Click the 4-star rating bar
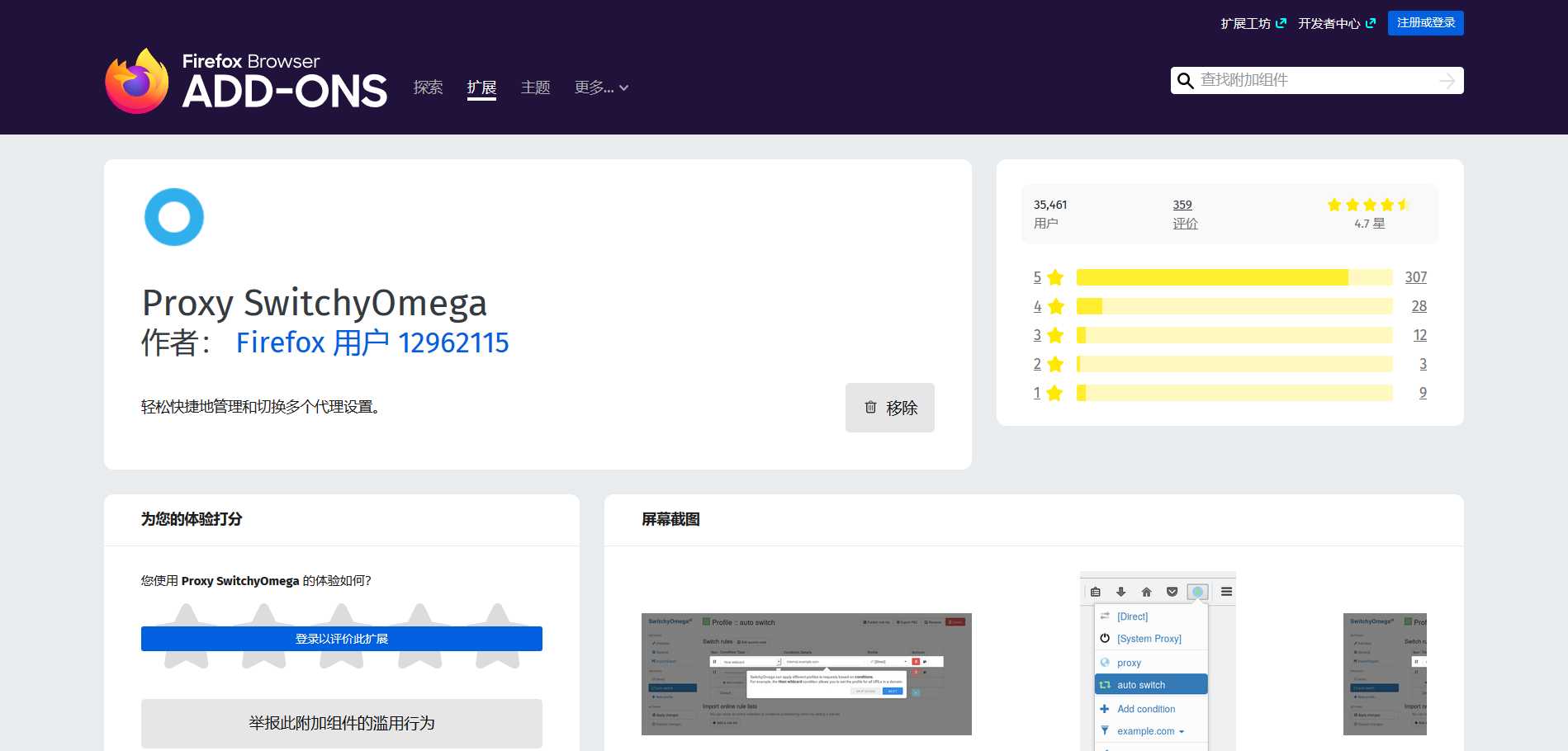The width and height of the screenshot is (1568, 751). pyautogui.click(x=1234, y=306)
